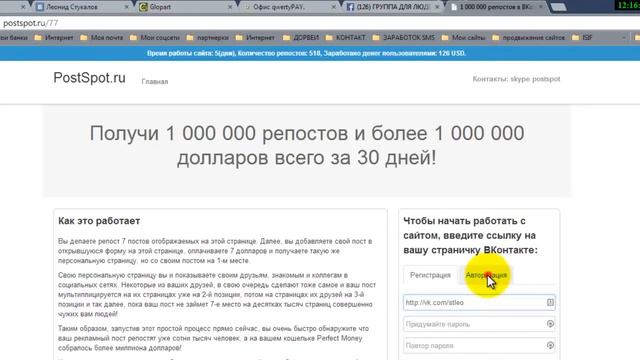The height and width of the screenshot is (360, 640).
Task: Open the Офис qwertyPAY browser tab
Action: (289, 7)
